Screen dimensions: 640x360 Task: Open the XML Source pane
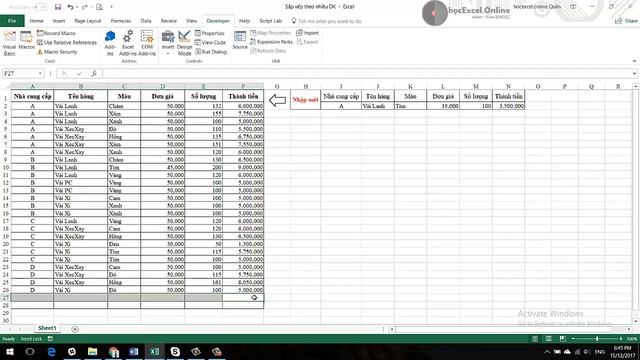click(240, 41)
